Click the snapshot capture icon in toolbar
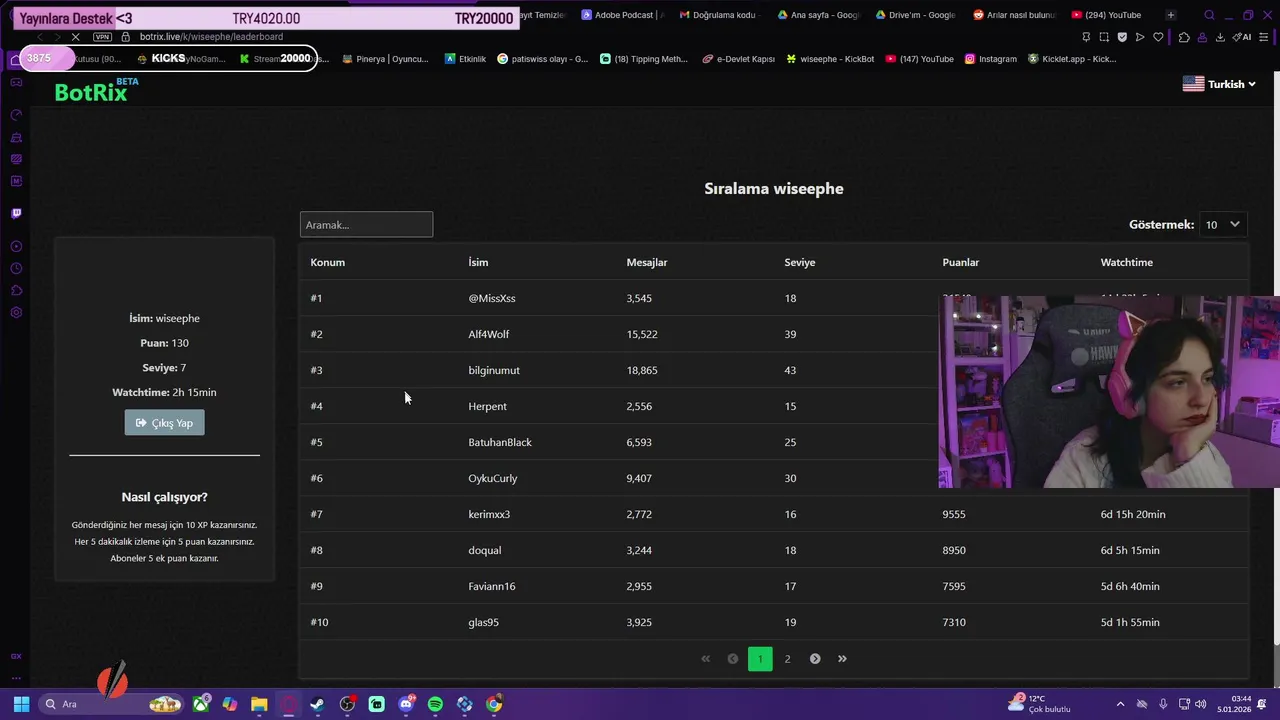The width and height of the screenshot is (1280, 720). 1104,37
